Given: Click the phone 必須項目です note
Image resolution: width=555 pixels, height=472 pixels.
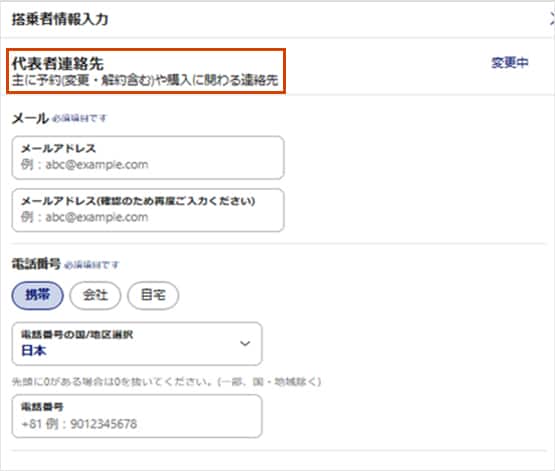Looking at the screenshot, I should pyautogui.click(x=92, y=265).
